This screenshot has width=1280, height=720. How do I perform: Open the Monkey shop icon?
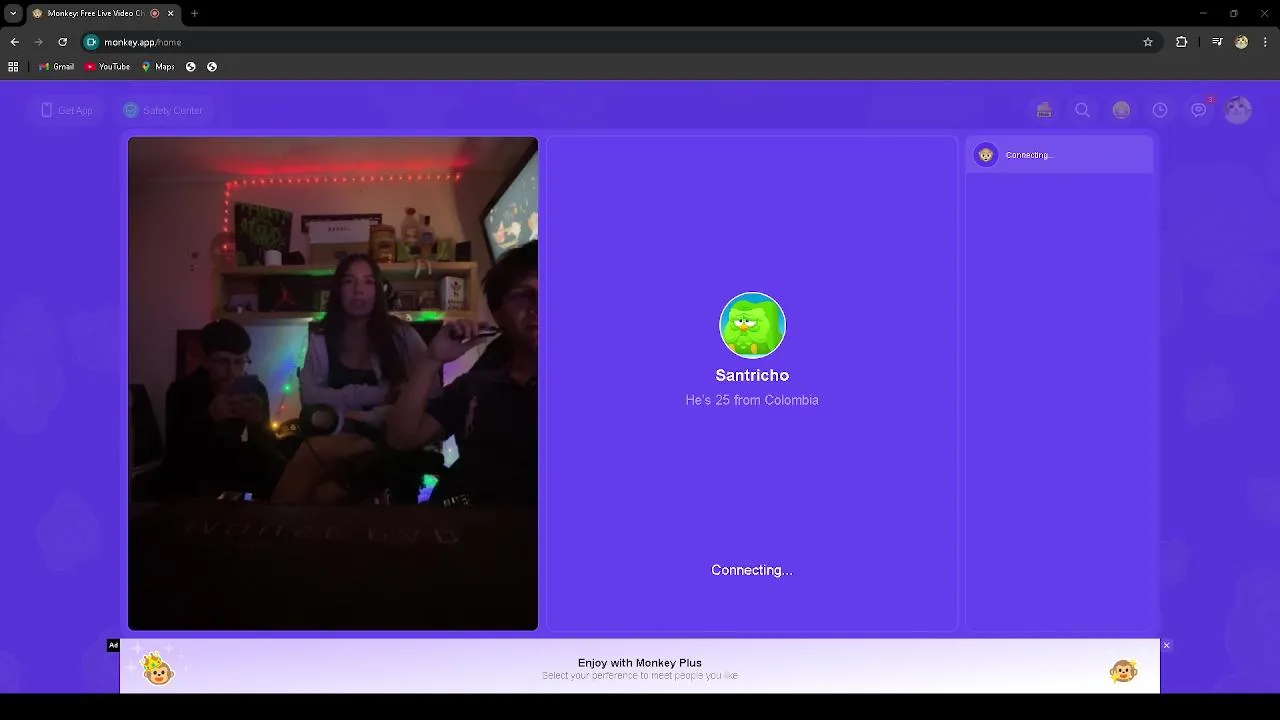click(1044, 110)
